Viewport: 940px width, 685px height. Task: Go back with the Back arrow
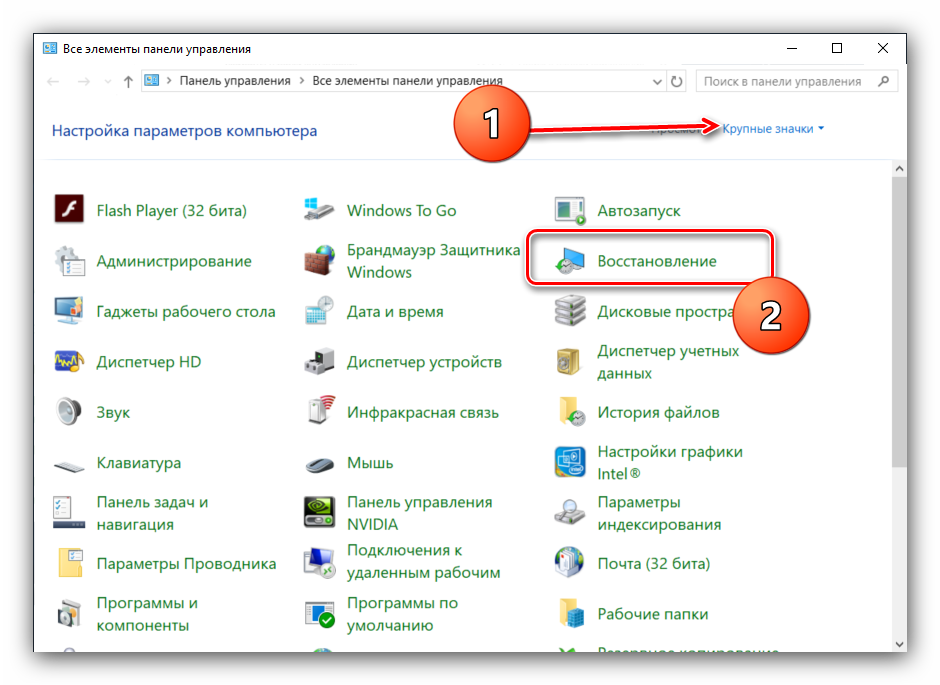53,82
